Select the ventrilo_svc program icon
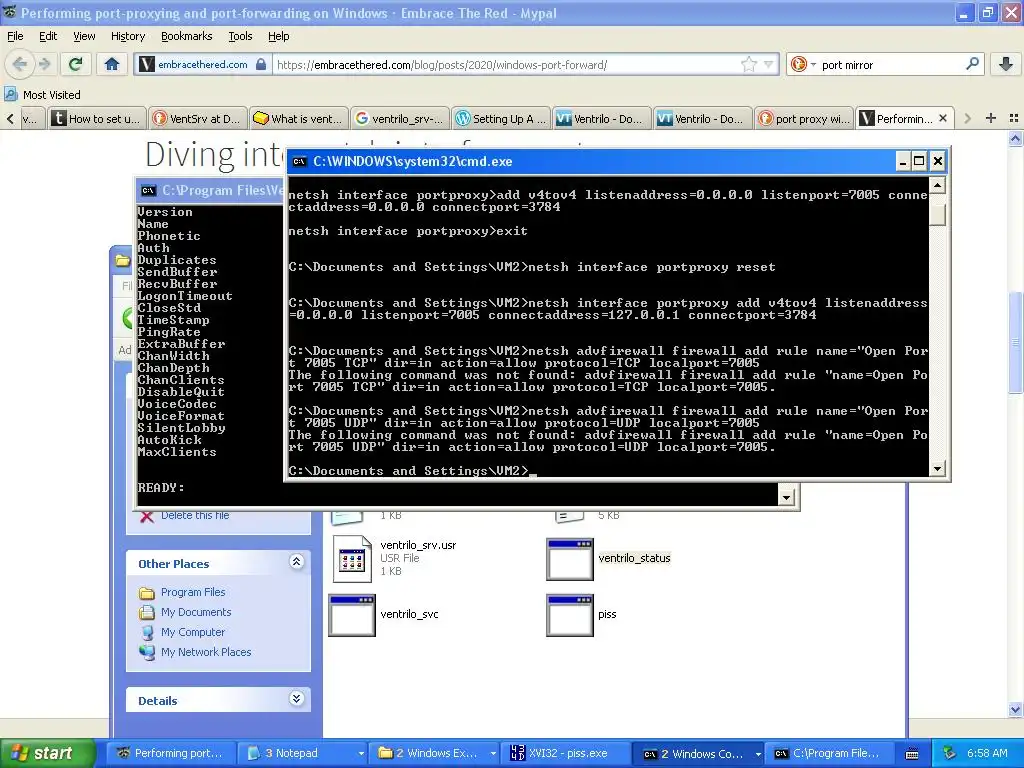Viewport: 1024px width, 768px height. click(x=352, y=615)
